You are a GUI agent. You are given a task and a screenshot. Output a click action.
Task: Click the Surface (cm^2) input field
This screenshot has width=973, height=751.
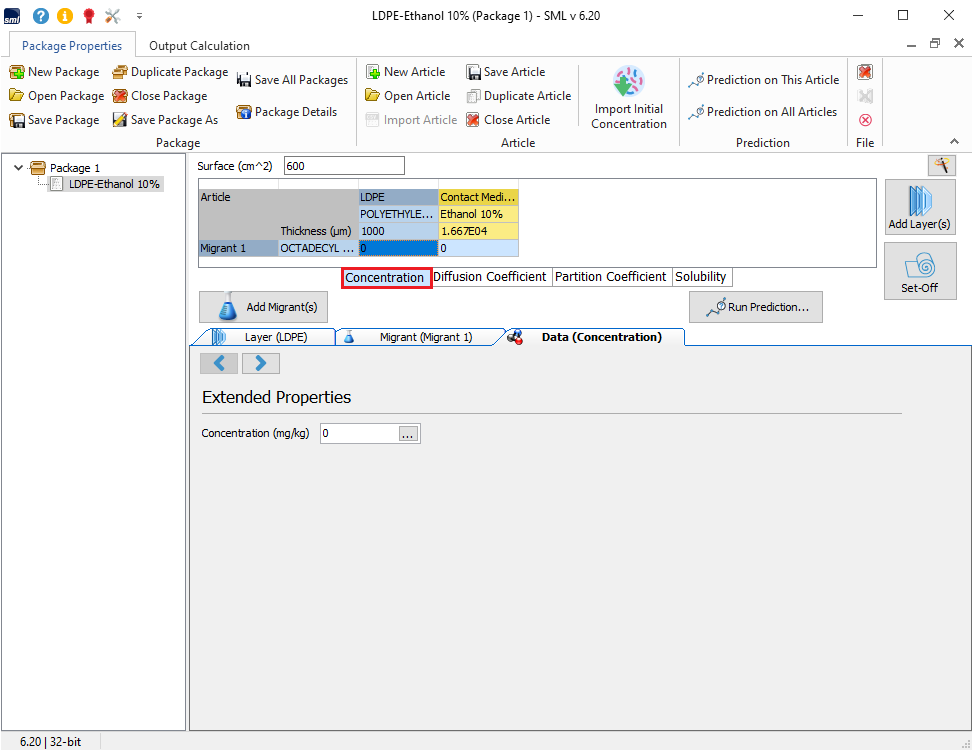click(x=344, y=166)
